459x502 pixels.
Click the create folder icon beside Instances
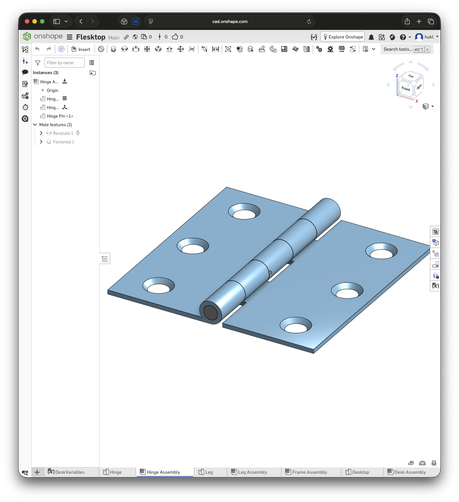coord(92,73)
